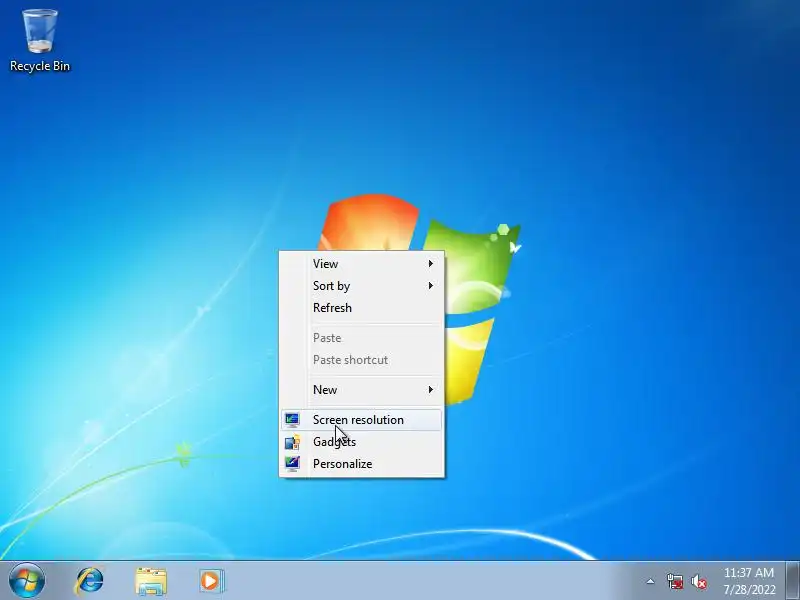Click the date 7/28/2022 in tray
This screenshot has height=600, width=800.
click(x=749, y=590)
